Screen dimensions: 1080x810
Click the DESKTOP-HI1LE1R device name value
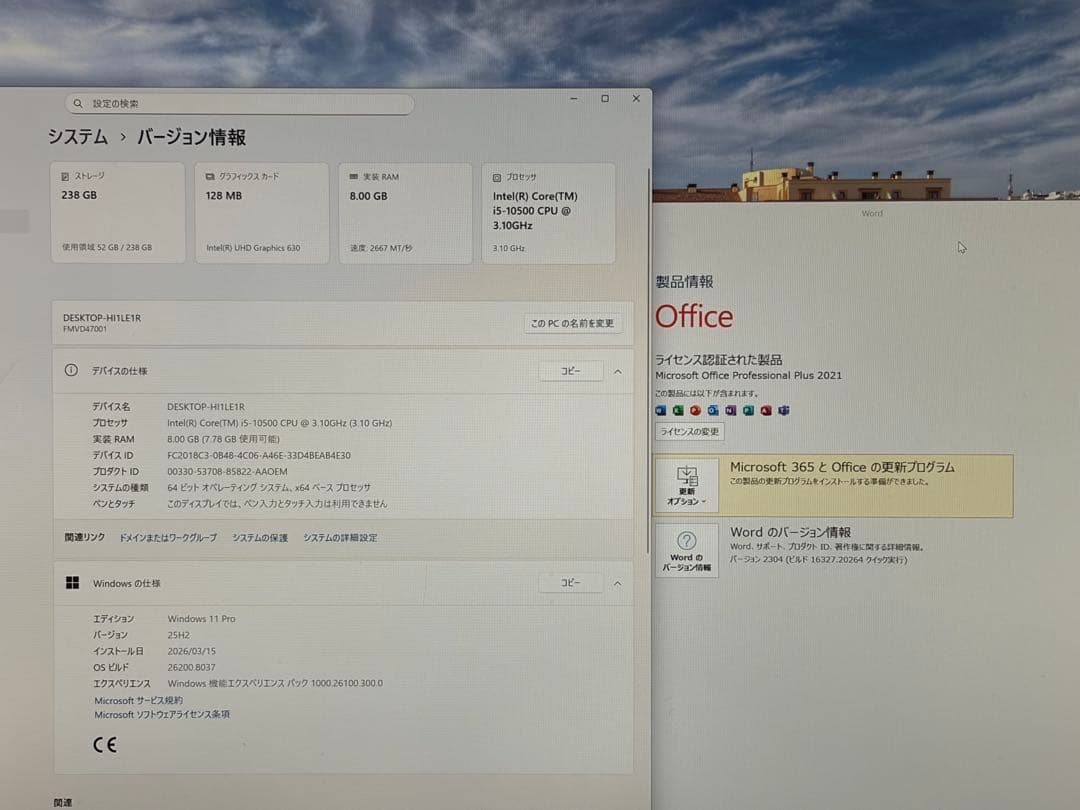(206, 406)
